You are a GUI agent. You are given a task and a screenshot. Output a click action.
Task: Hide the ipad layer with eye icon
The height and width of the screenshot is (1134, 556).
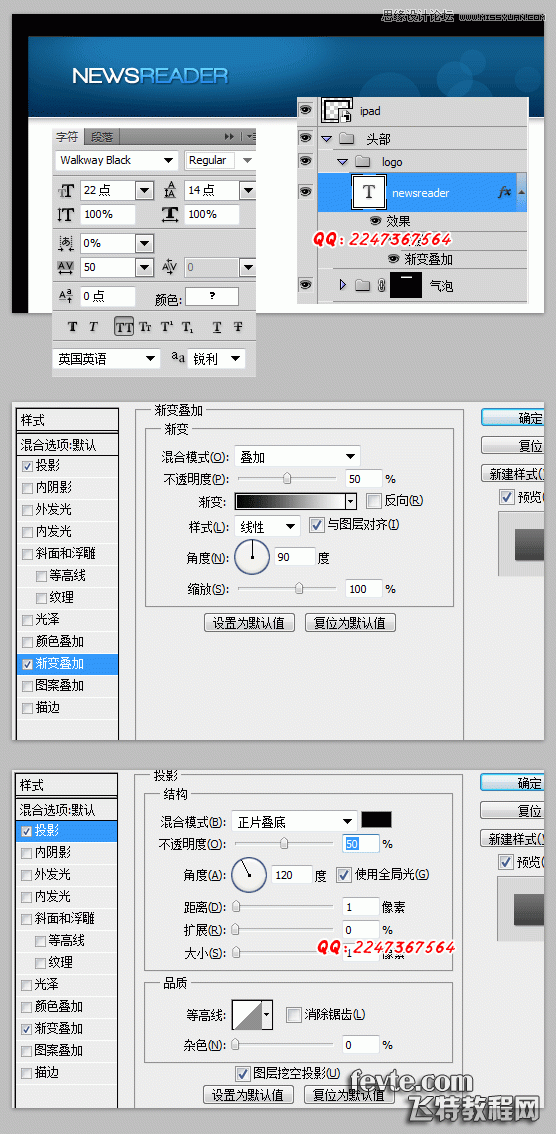(x=307, y=110)
